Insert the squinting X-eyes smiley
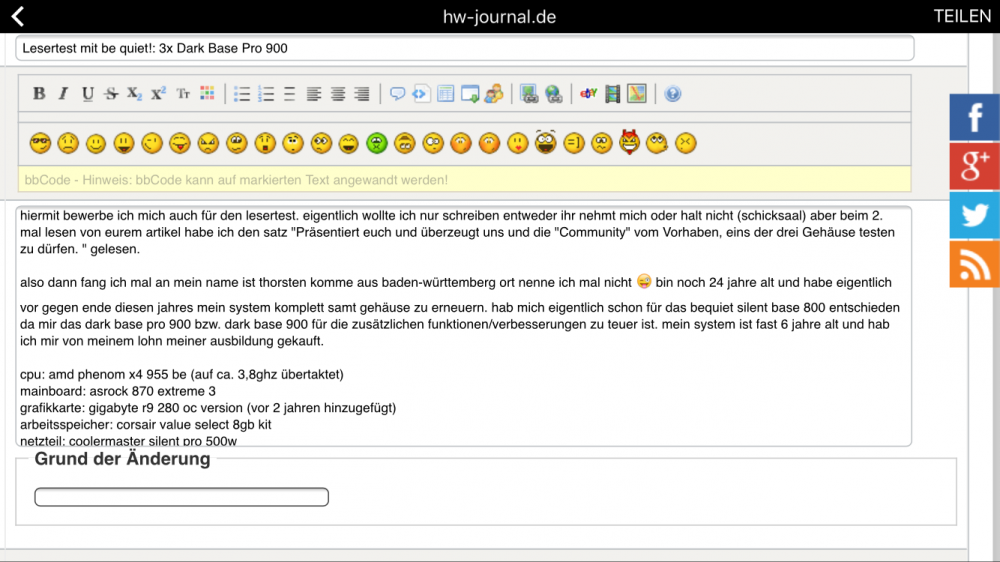Viewport: 1000px width, 562px height. 686,143
